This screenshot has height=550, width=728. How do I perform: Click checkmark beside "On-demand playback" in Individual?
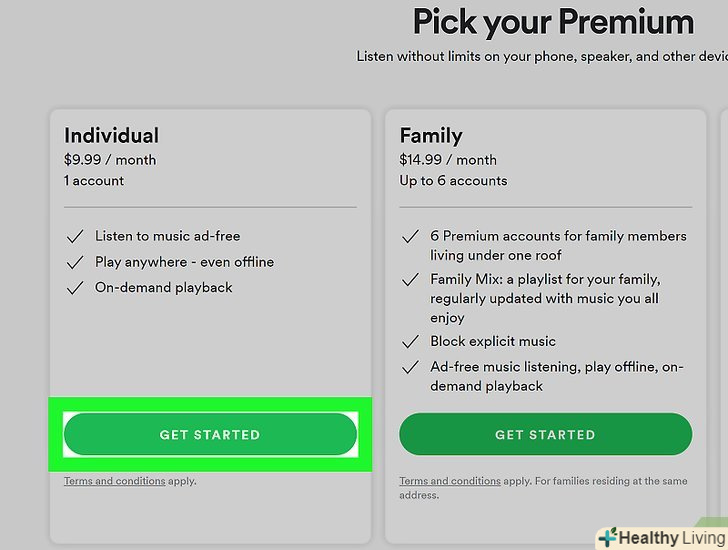click(74, 288)
